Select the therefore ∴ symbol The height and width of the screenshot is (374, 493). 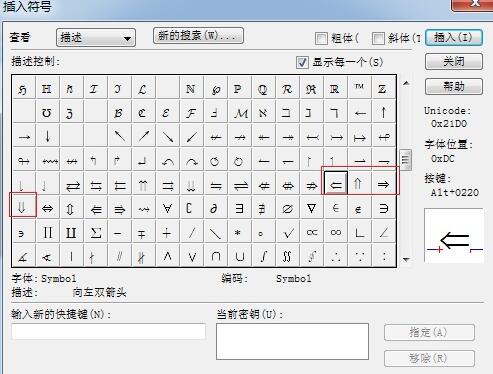(x=336, y=256)
